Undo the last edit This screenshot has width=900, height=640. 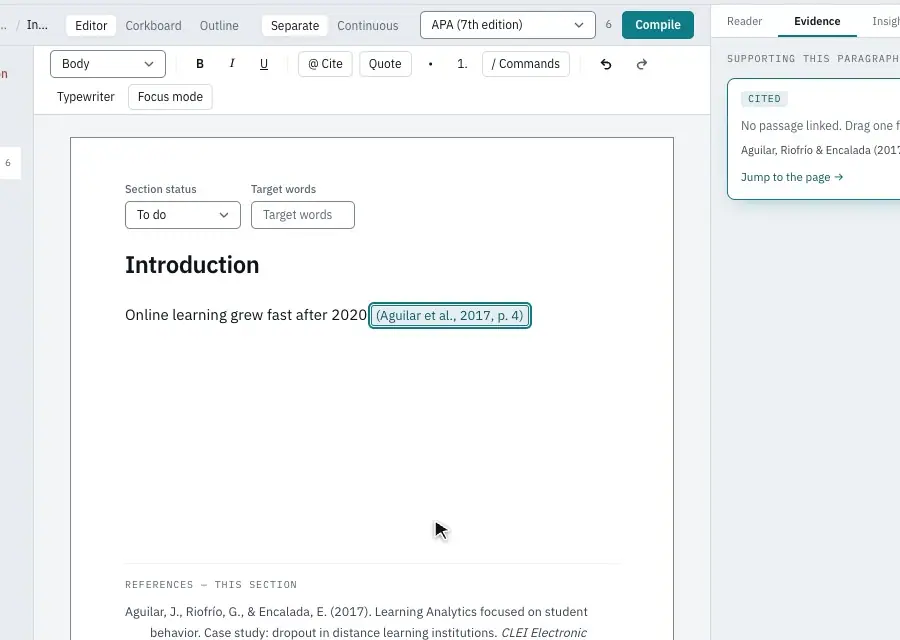click(x=606, y=64)
